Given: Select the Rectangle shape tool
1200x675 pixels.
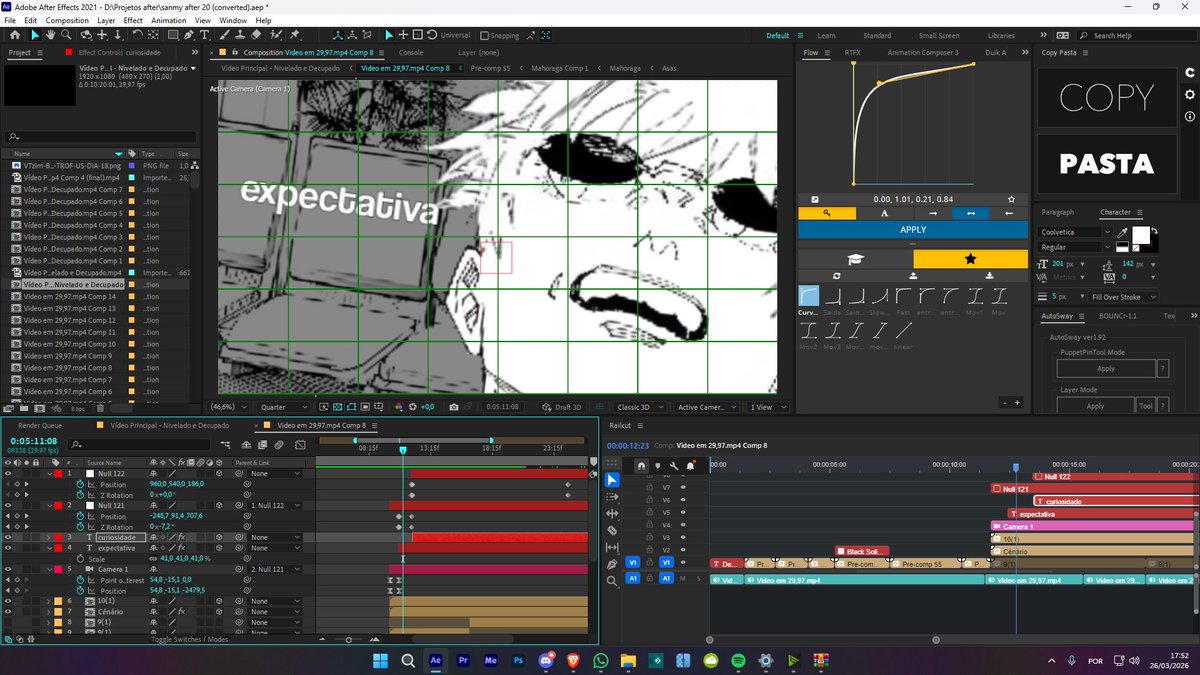Looking at the screenshot, I should point(173,35).
